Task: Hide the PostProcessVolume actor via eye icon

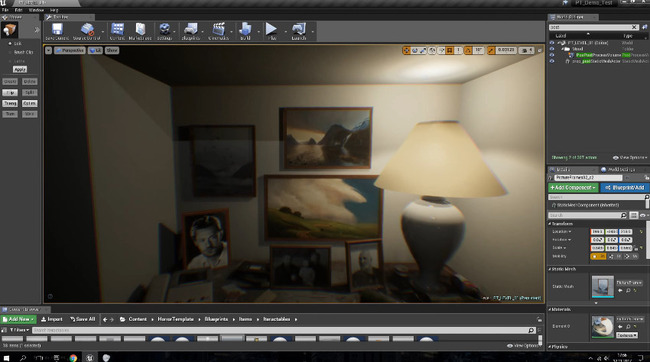Action: (x=552, y=55)
